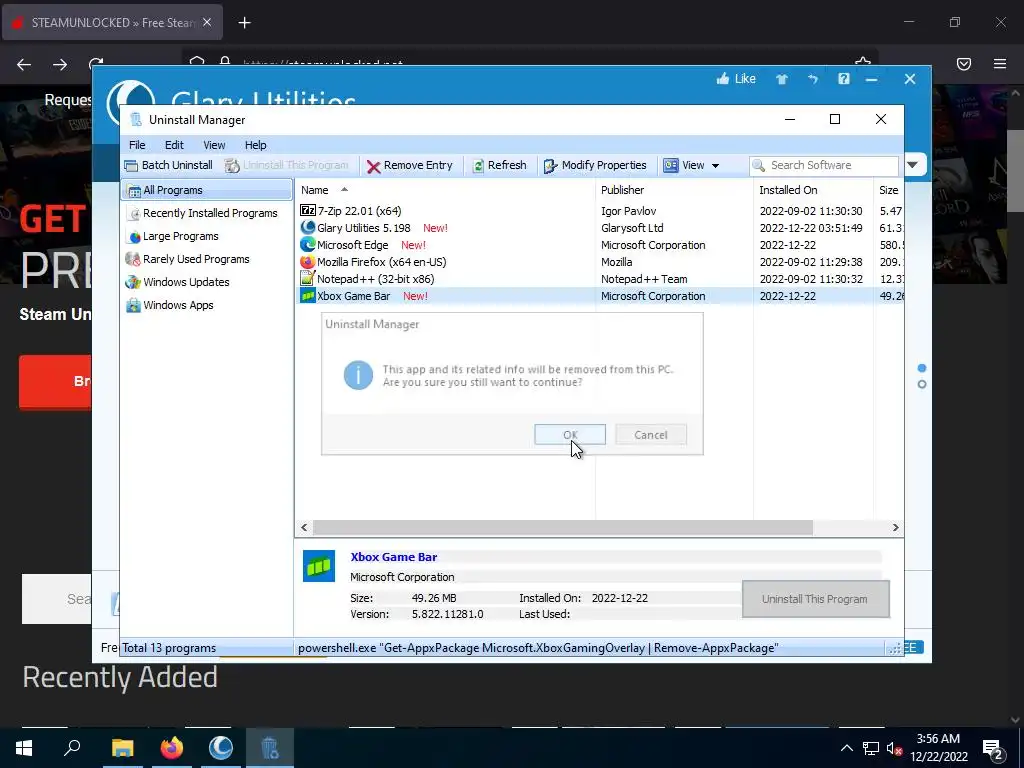Click the Mozilla Firefox icon in list
Image resolution: width=1024 pixels, height=768 pixels.
point(308,261)
